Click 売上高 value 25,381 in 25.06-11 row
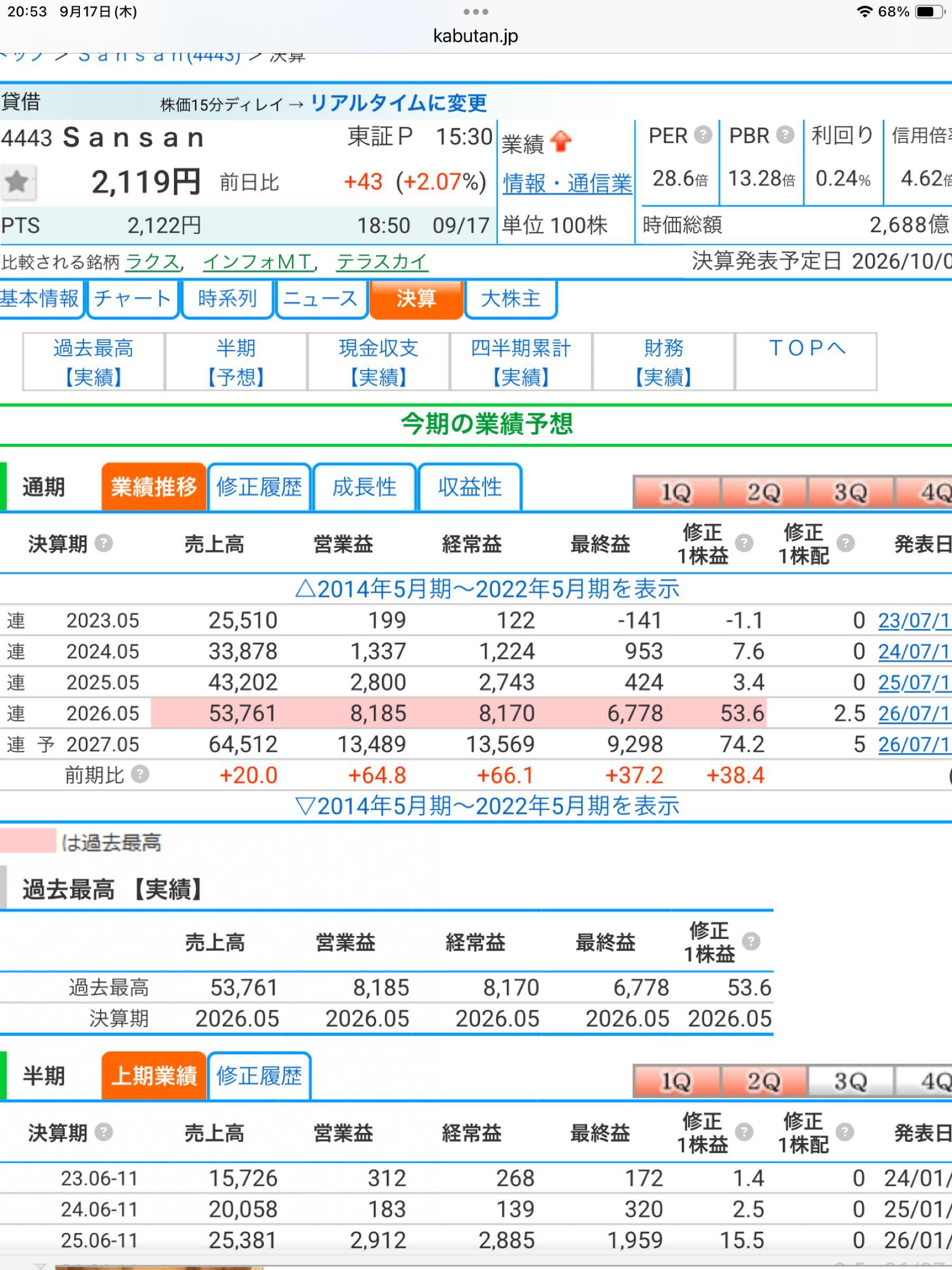The image size is (952, 1270). point(243,1241)
